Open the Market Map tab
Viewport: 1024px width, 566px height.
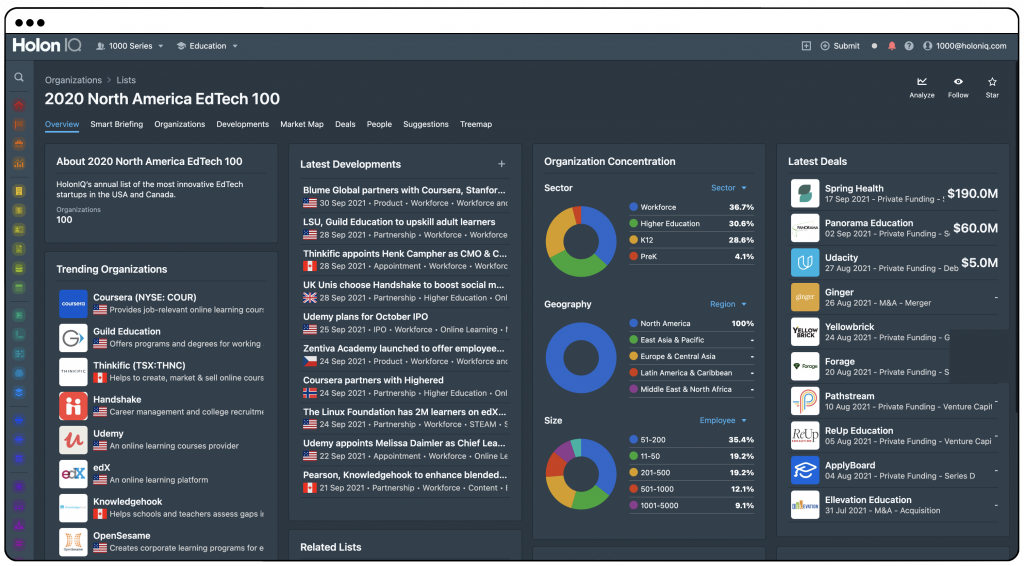tap(302, 124)
